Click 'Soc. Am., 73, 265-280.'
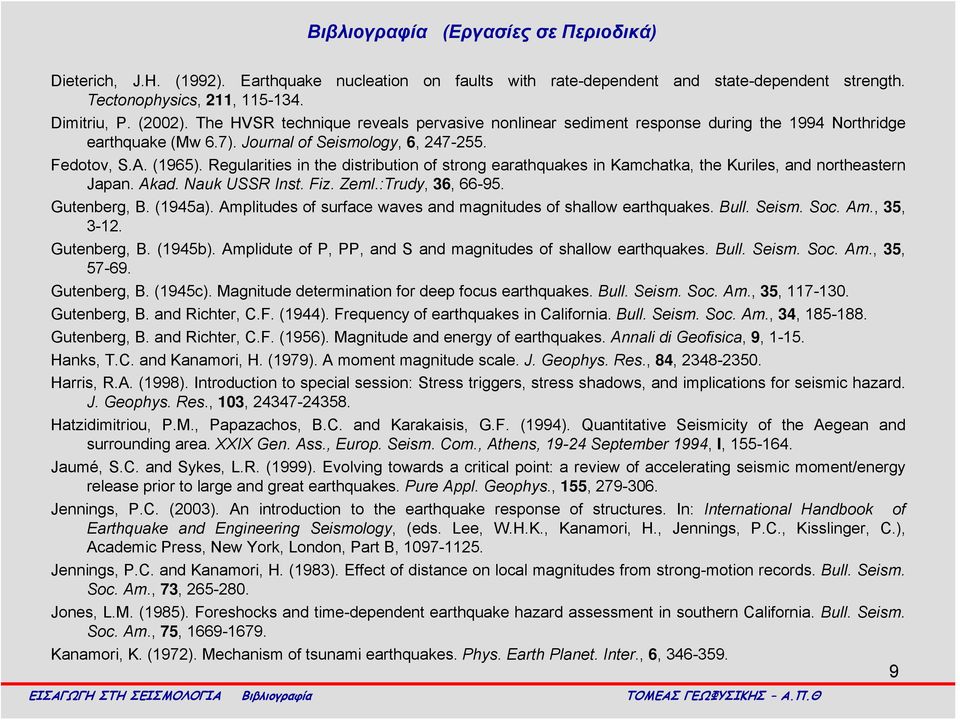Screen dimensions: 960x720 coord(168,590)
